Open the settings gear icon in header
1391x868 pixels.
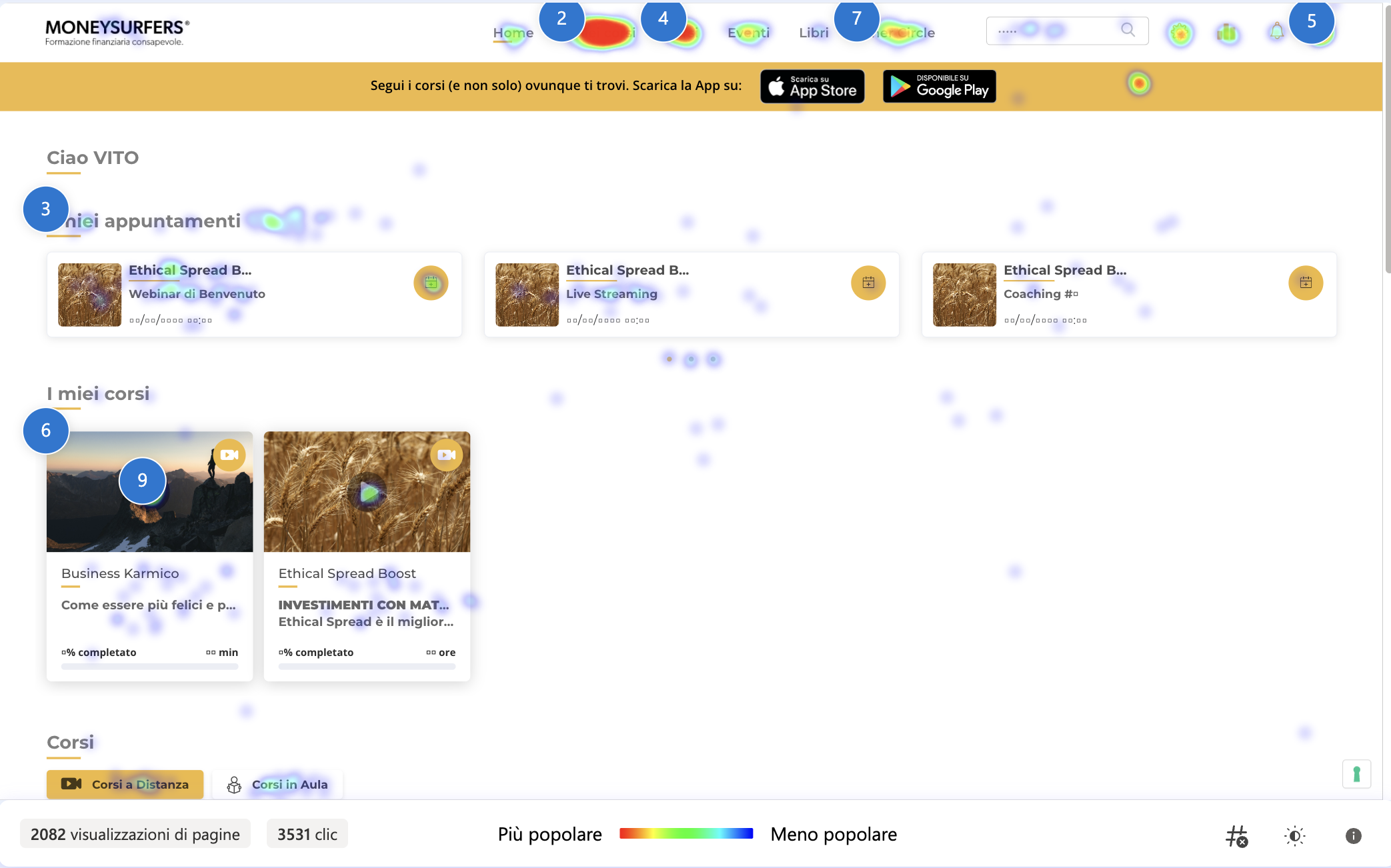[1180, 33]
